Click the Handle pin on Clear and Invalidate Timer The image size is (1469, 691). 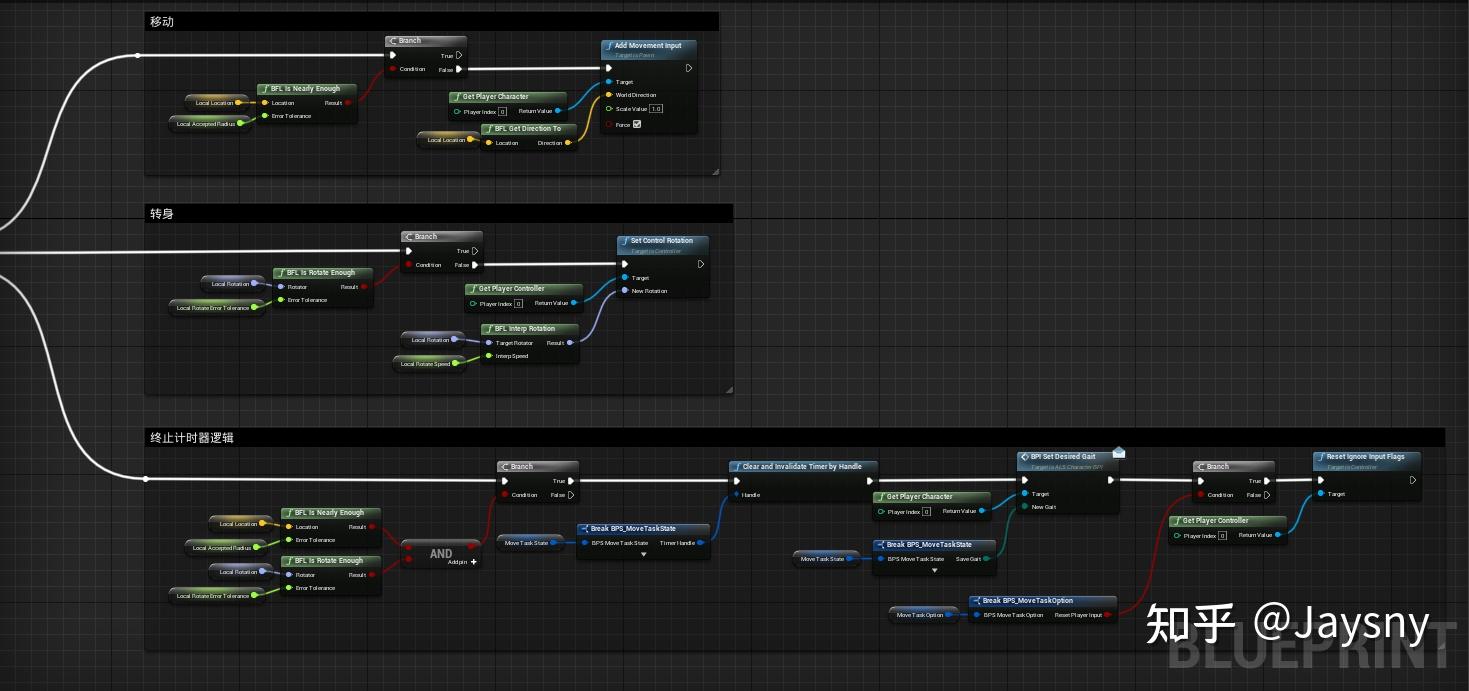coord(737,495)
